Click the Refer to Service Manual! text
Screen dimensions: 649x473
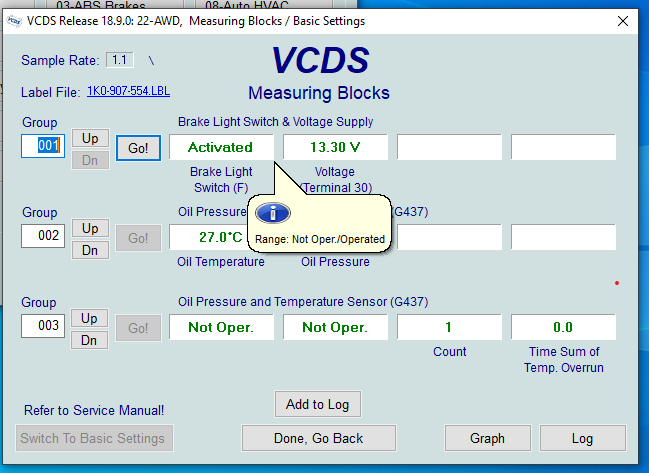pos(94,411)
